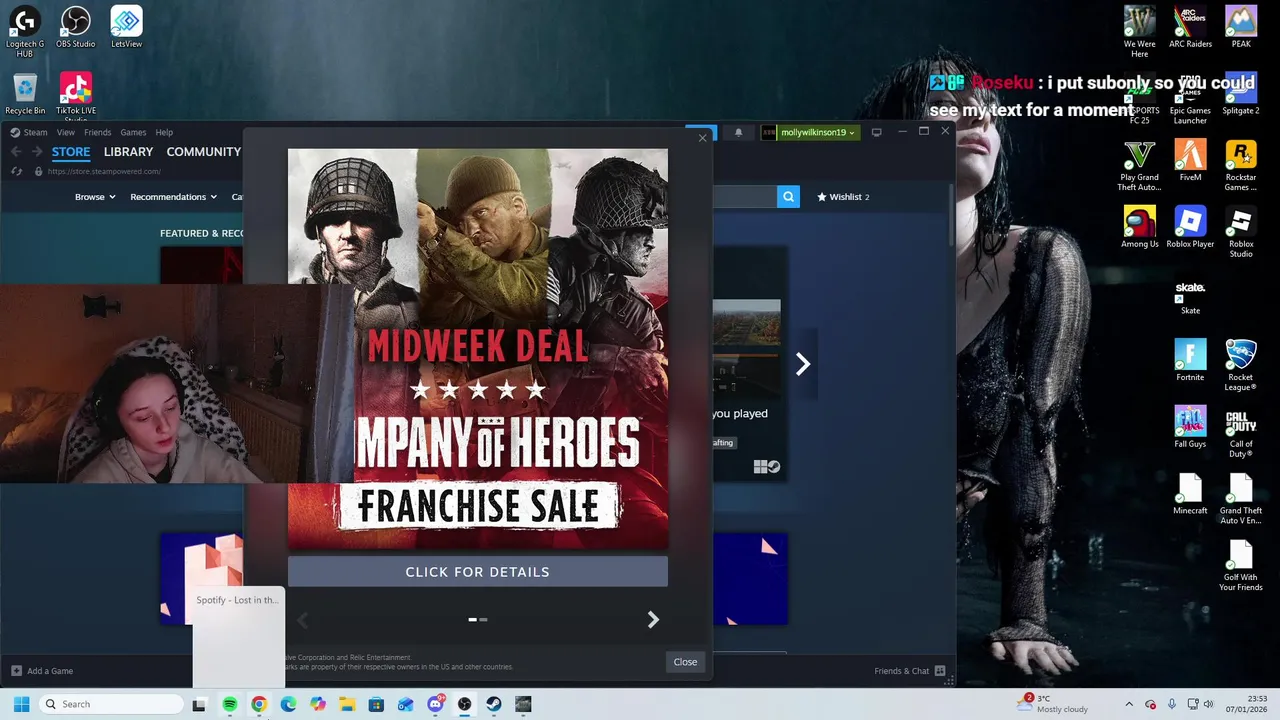Open the Games menu in Steam
Viewport: 1280px width, 720px height.
click(133, 132)
